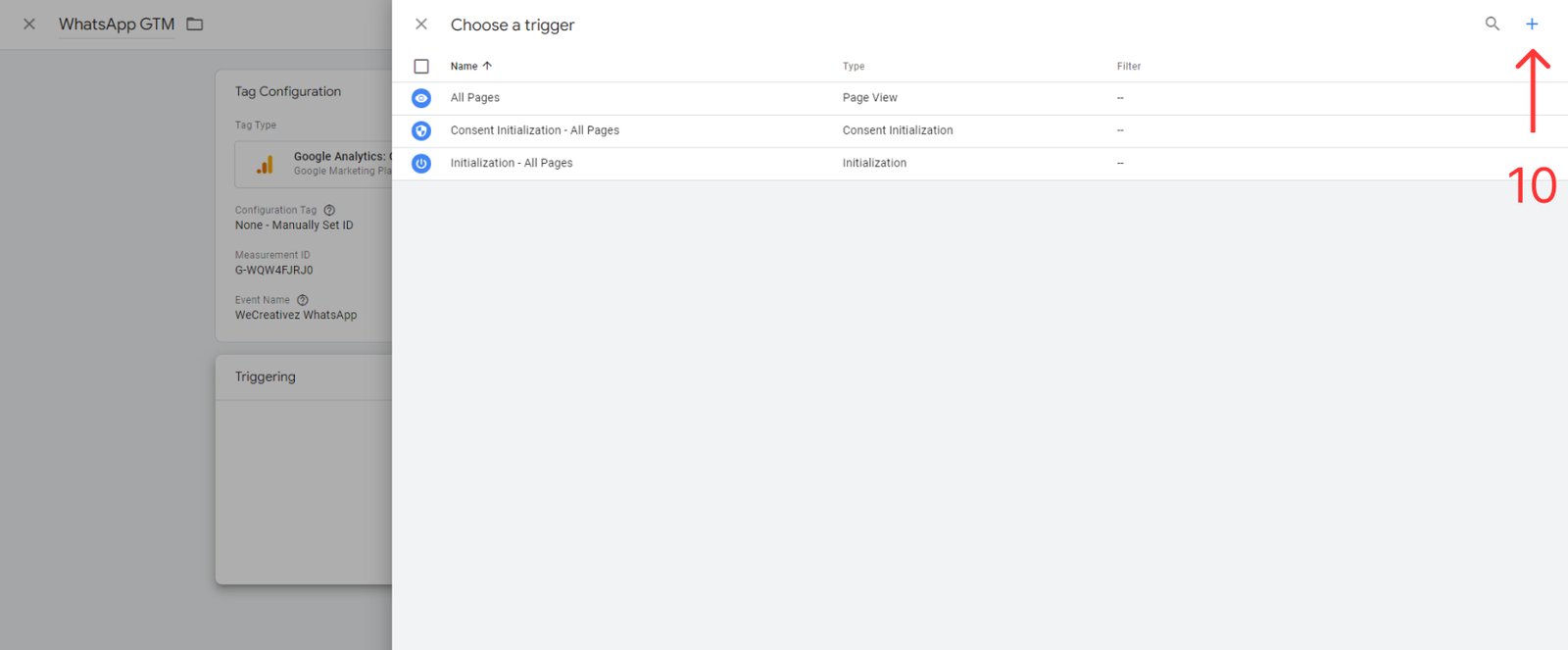Click the plus icon to create new trigger

tap(1532, 25)
